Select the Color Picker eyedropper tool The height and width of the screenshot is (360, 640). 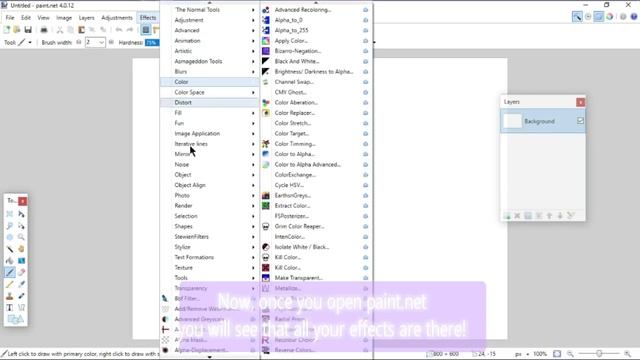[21, 284]
